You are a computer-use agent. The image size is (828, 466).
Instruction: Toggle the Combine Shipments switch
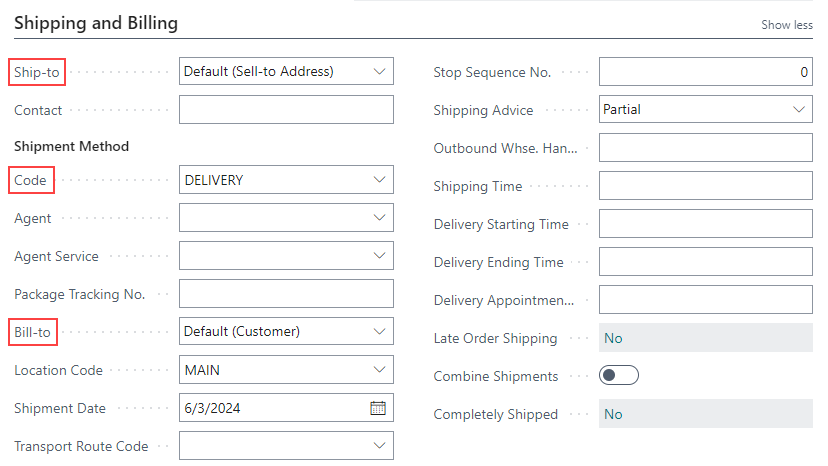618,376
